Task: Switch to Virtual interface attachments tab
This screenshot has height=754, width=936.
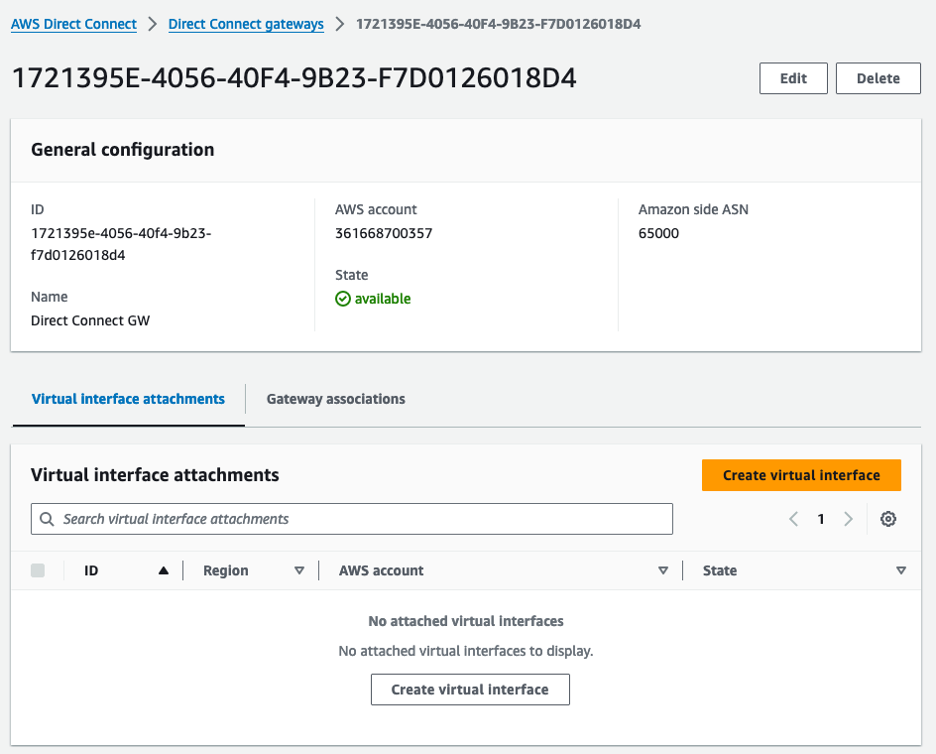Action: pyautogui.click(x=128, y=399)
